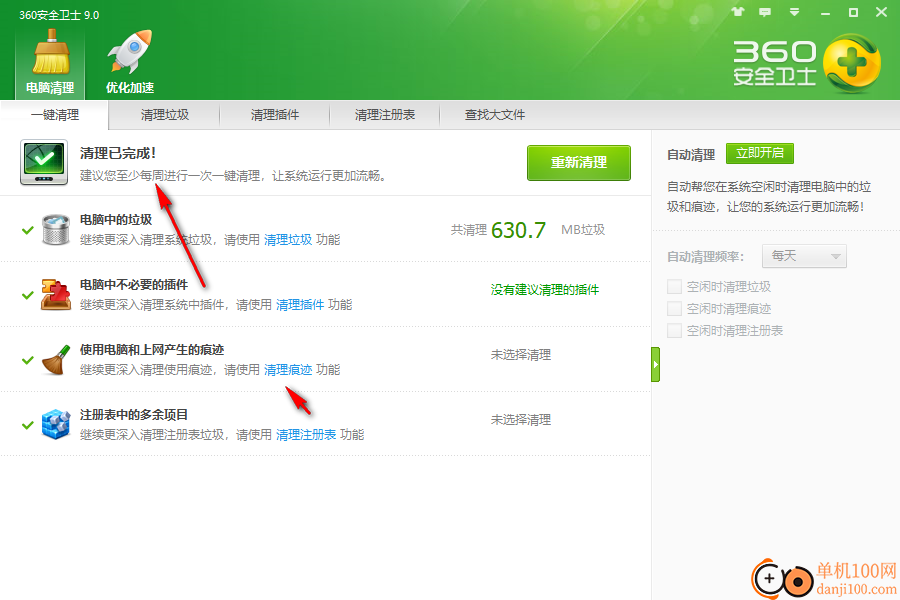Open the feedback speech bubble icon

coord(765,12)
